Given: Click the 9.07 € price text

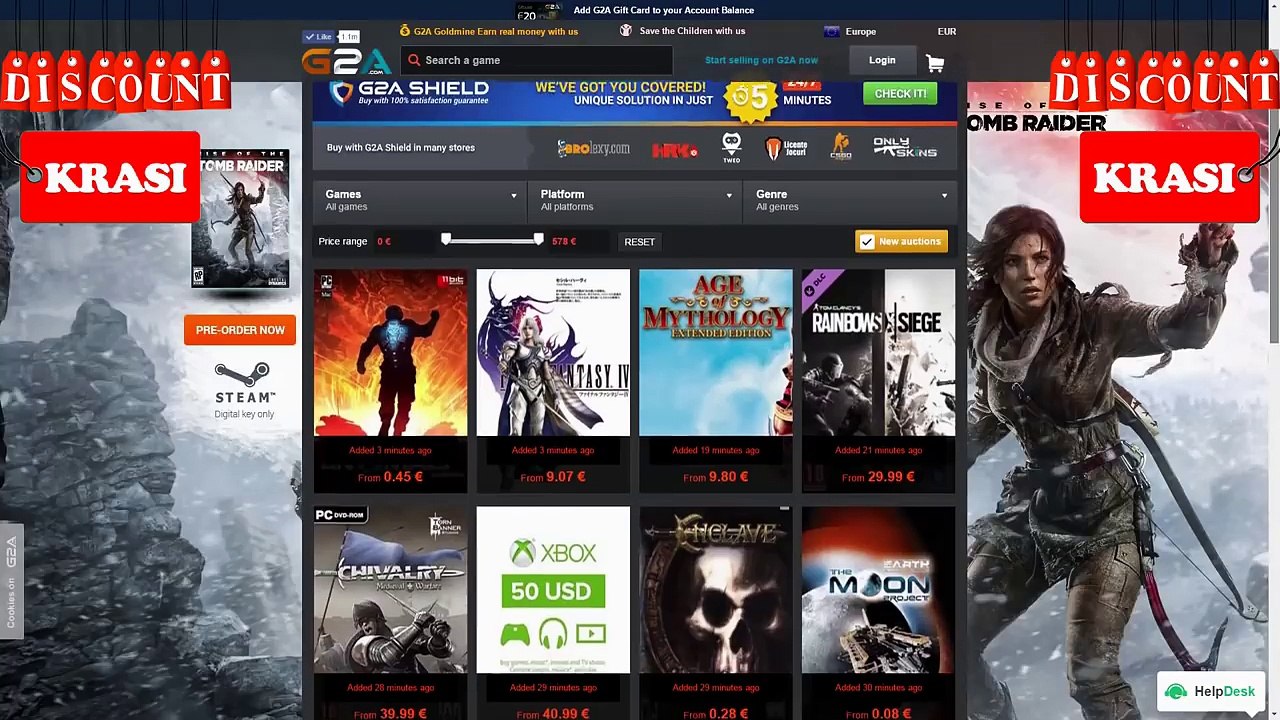Looking at the screenshot, I should point(567,477).
